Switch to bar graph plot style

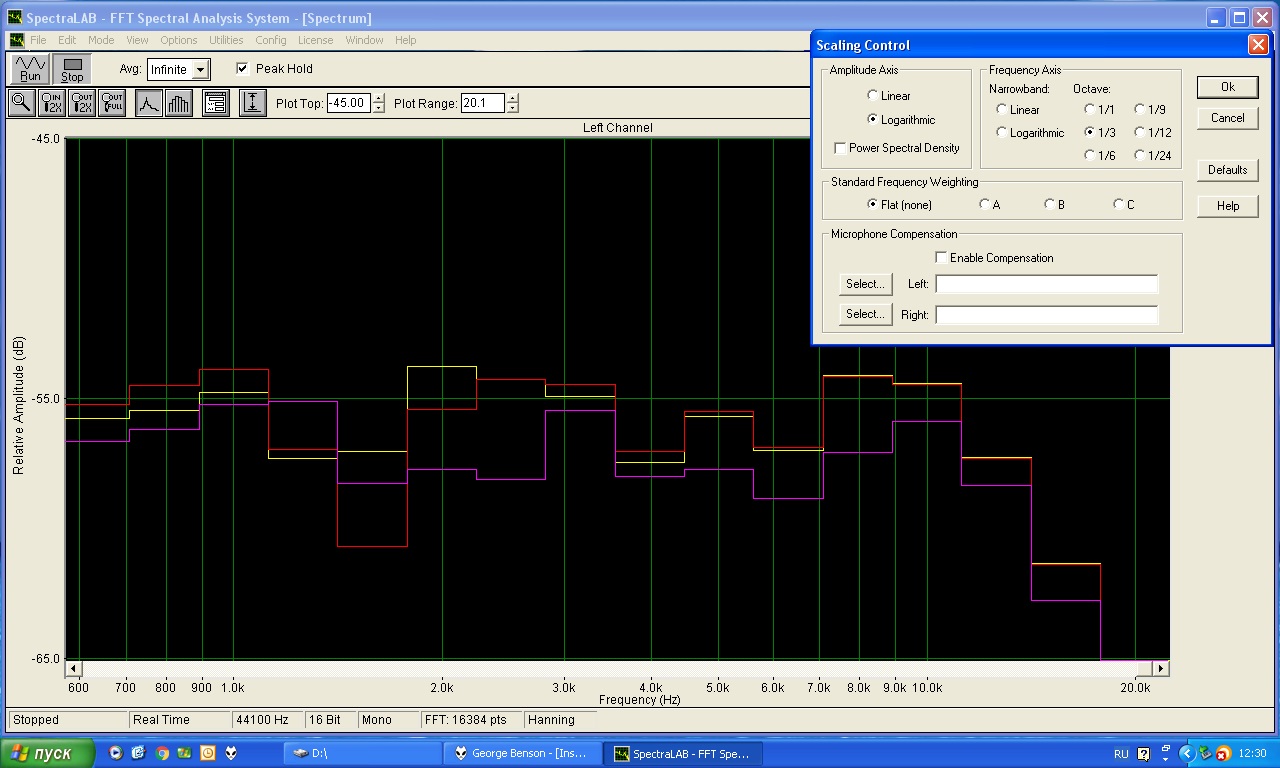pos(178,103)
